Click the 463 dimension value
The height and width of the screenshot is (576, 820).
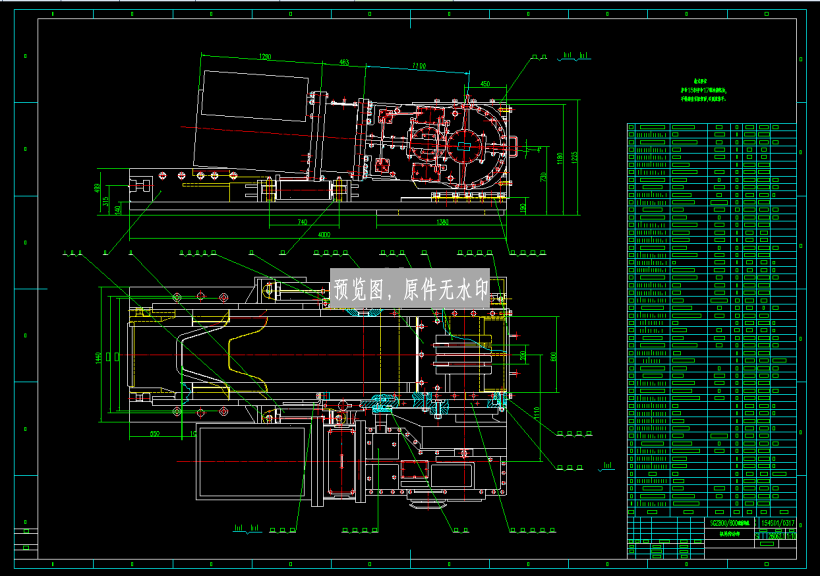(344, 63)
